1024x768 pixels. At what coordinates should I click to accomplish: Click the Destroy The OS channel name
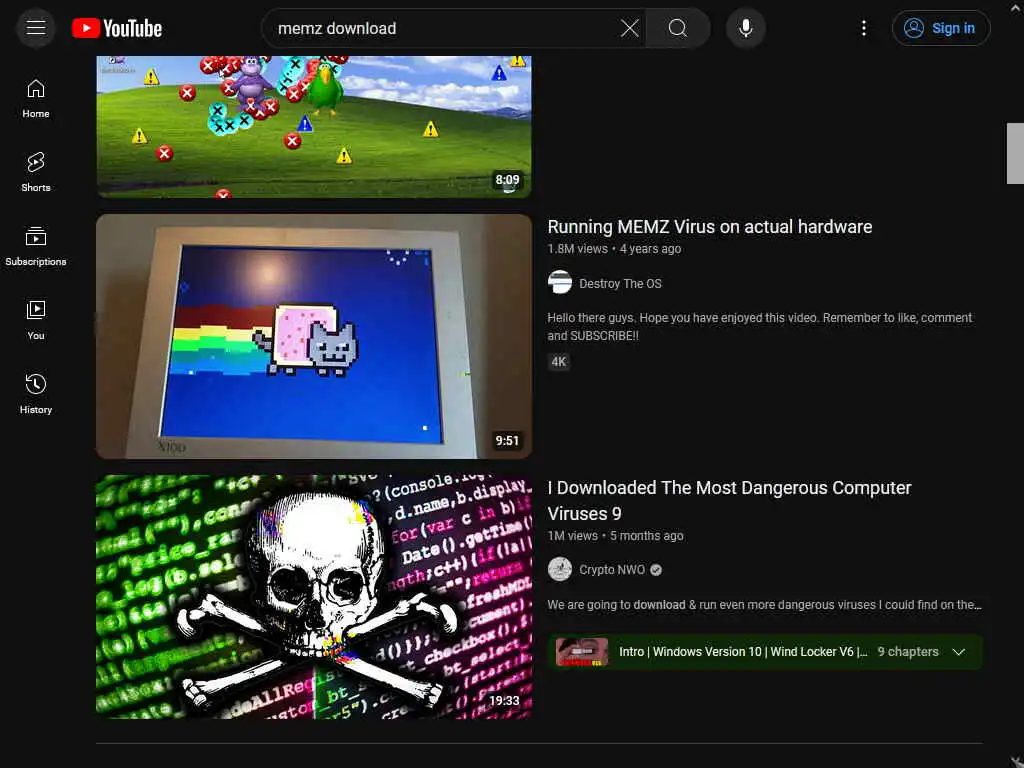point(620,283)
